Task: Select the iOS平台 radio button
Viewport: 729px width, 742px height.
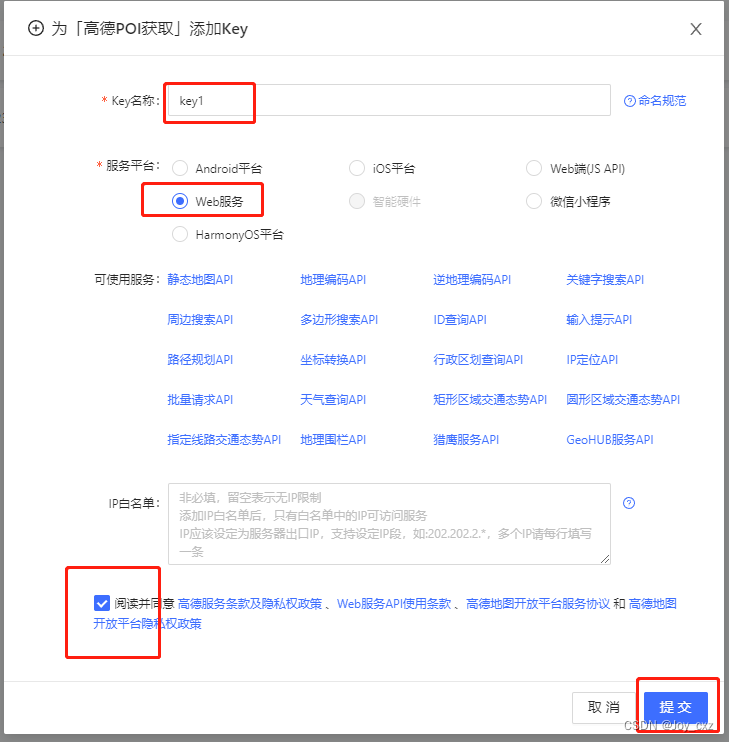Action: [x=357, y=168]
